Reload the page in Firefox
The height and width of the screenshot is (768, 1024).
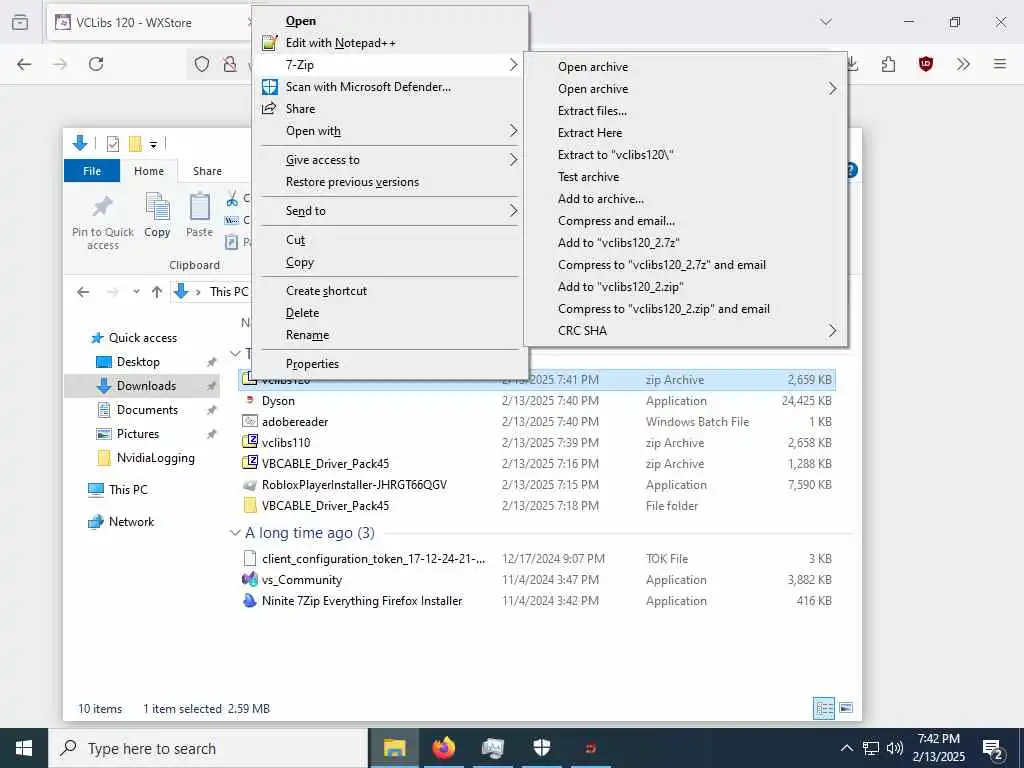tap(96, 64)
